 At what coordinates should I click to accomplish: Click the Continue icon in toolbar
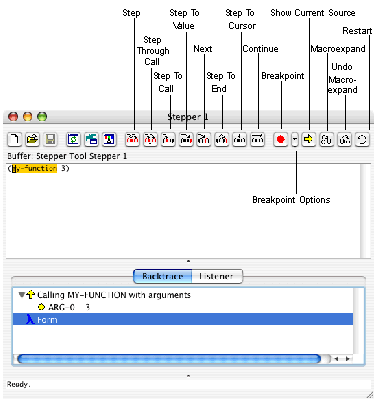pos(257,139)
